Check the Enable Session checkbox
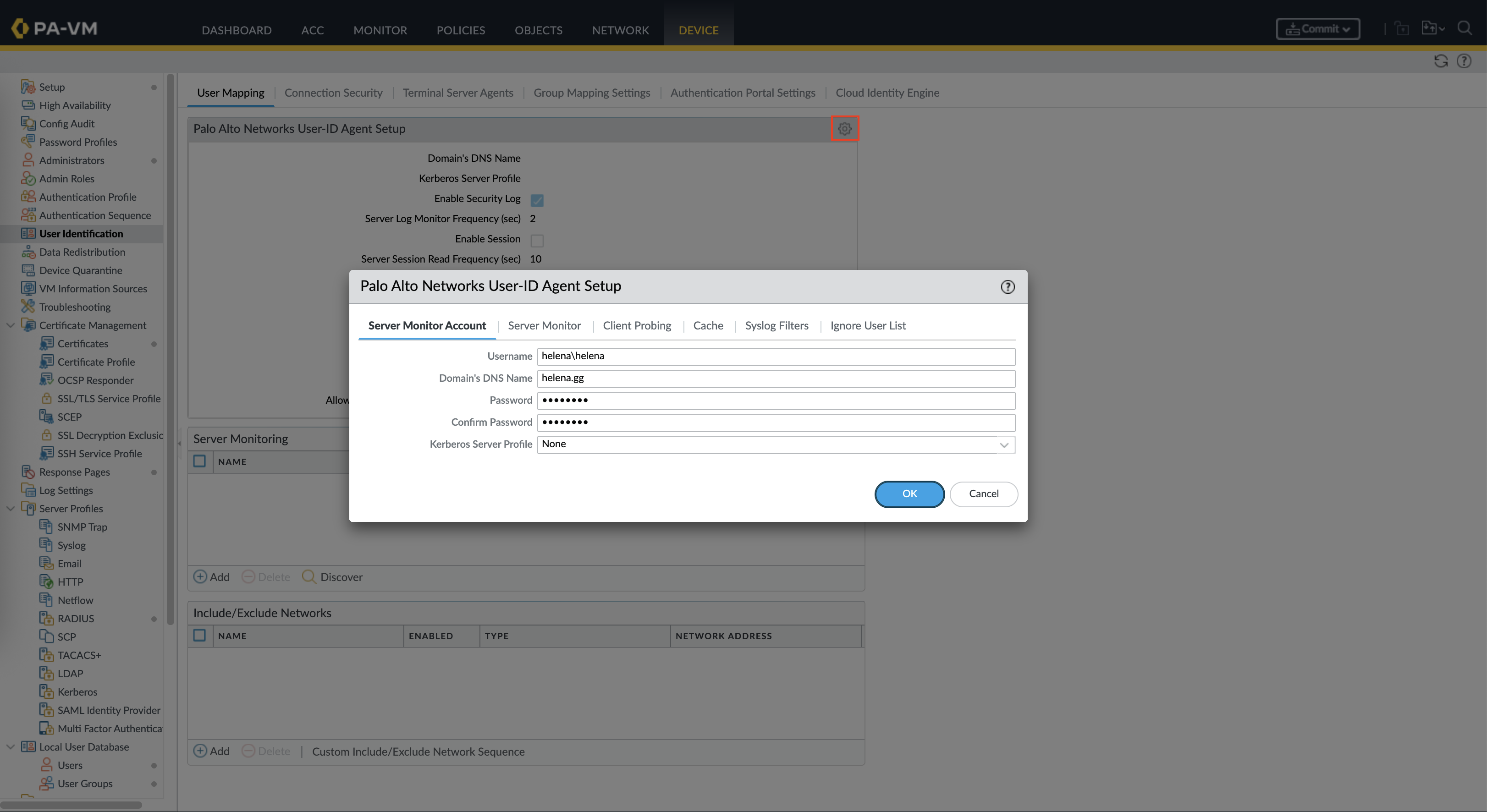The height and width of the screenshot is (812, 1487). [537, 240]
